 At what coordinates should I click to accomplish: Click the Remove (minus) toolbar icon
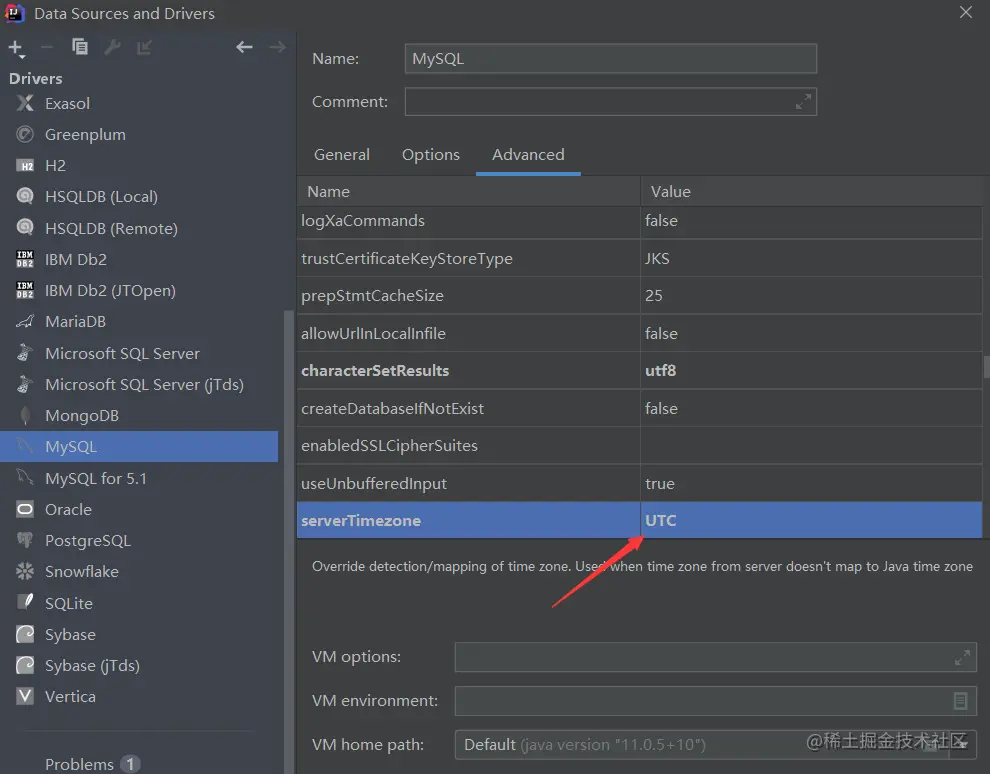(x=47, y=47)
